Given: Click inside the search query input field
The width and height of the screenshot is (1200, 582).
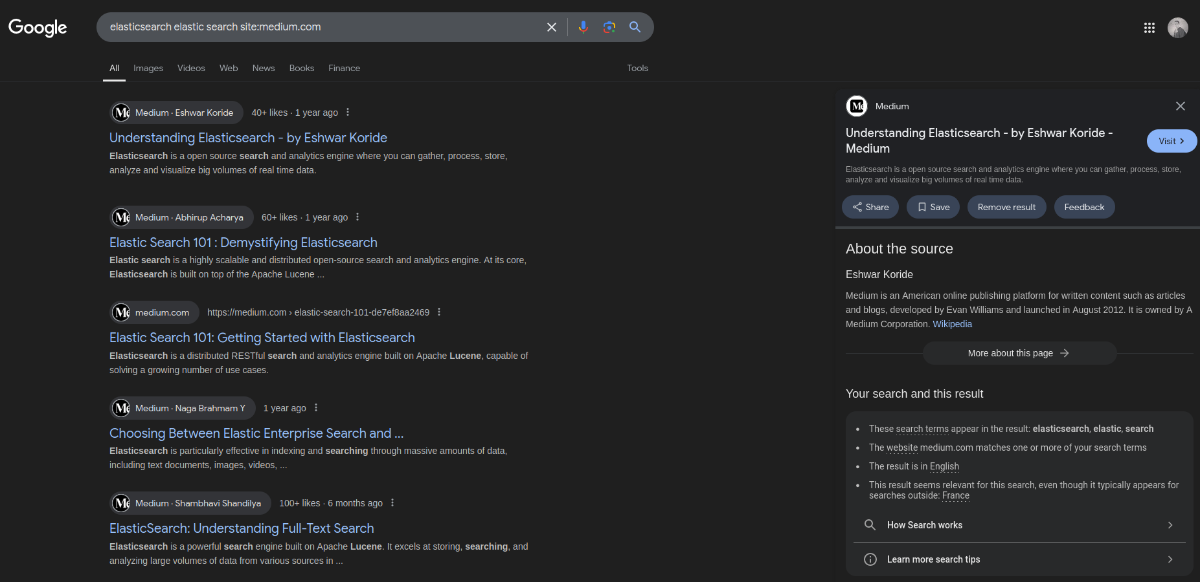Looking at the screenshot, I should pyautogui.click(x=320, y=27).
